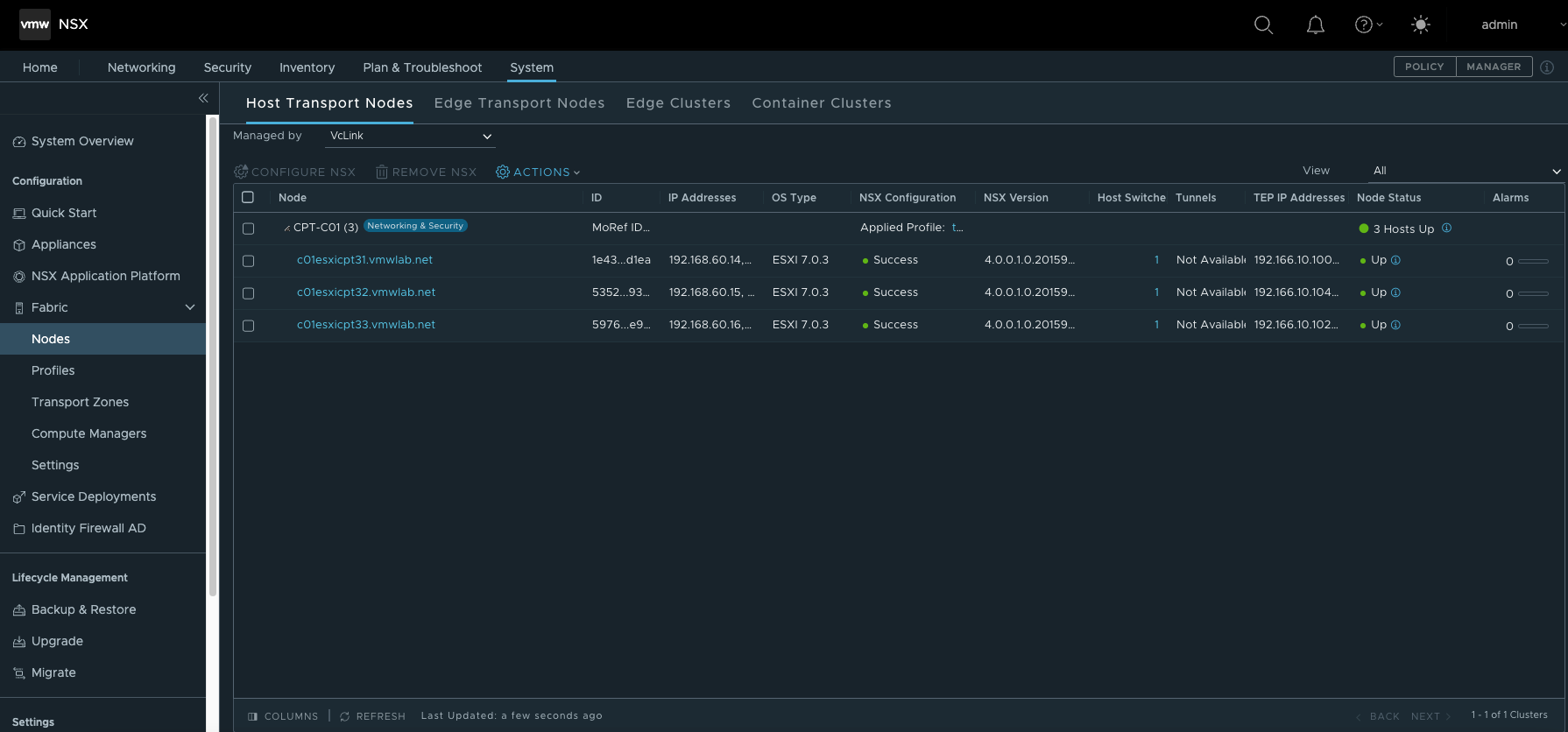Collapse the Fabric section chevron
Screen dimensions: 1568x732
[x=190, y=307]
